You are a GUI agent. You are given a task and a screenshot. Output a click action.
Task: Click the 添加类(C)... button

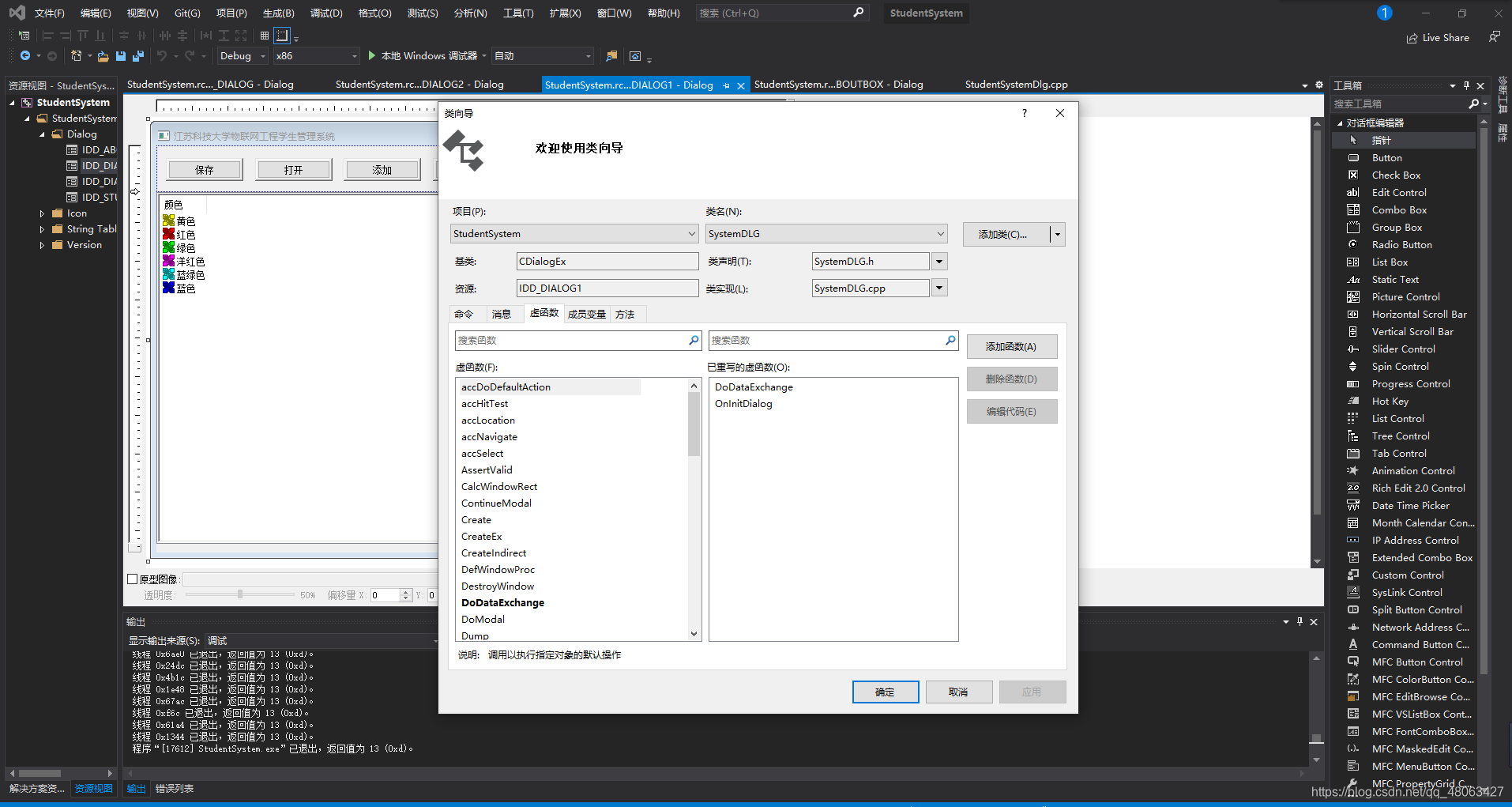pos(1006,234)
